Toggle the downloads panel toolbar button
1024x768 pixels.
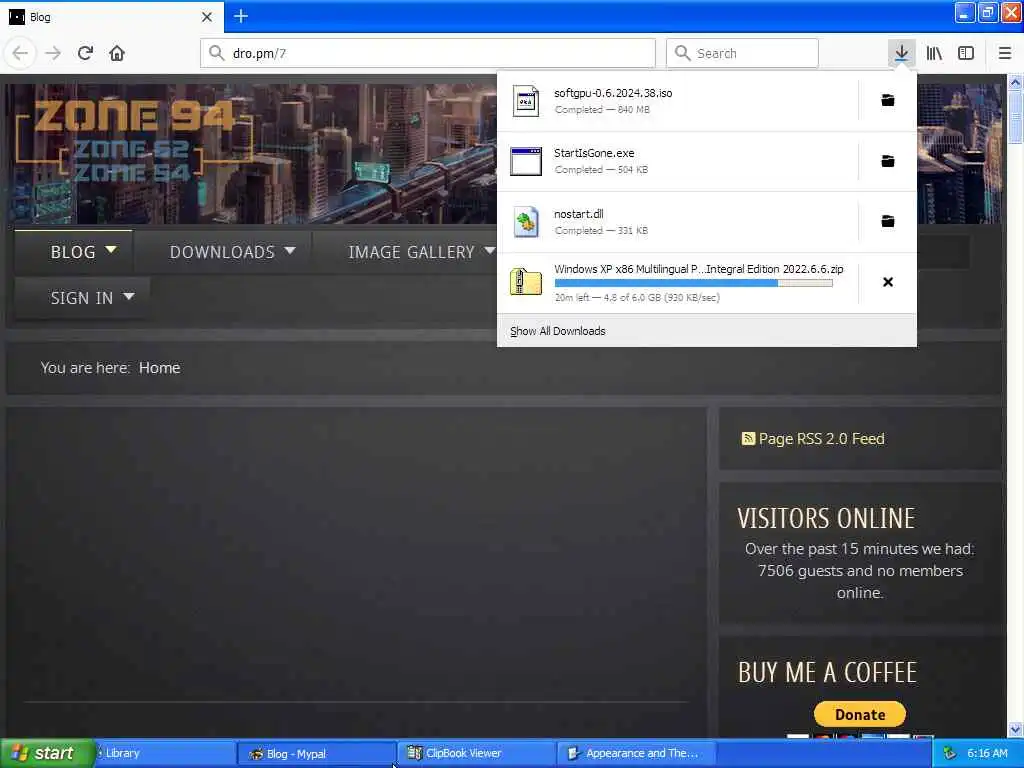(x=901, y=53)
